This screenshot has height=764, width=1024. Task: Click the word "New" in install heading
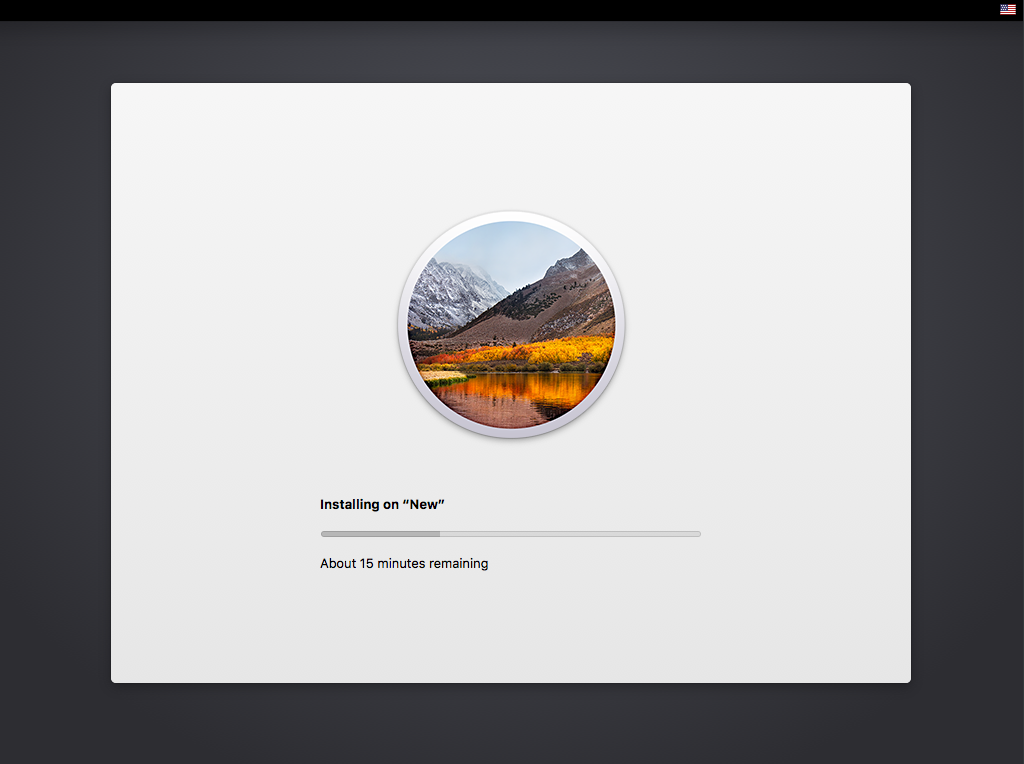pos(423,505)
